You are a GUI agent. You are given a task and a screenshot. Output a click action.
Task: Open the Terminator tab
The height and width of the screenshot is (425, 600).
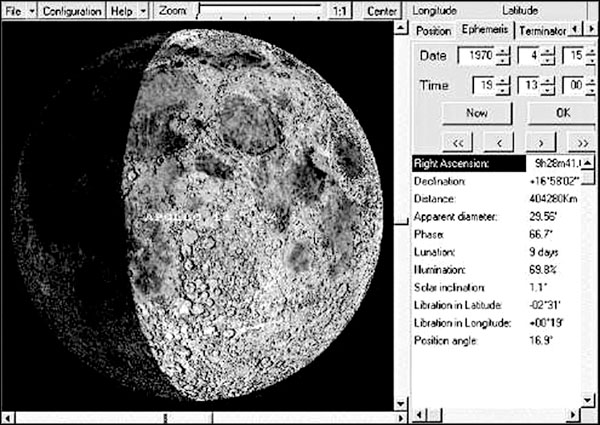pos(542,31)
